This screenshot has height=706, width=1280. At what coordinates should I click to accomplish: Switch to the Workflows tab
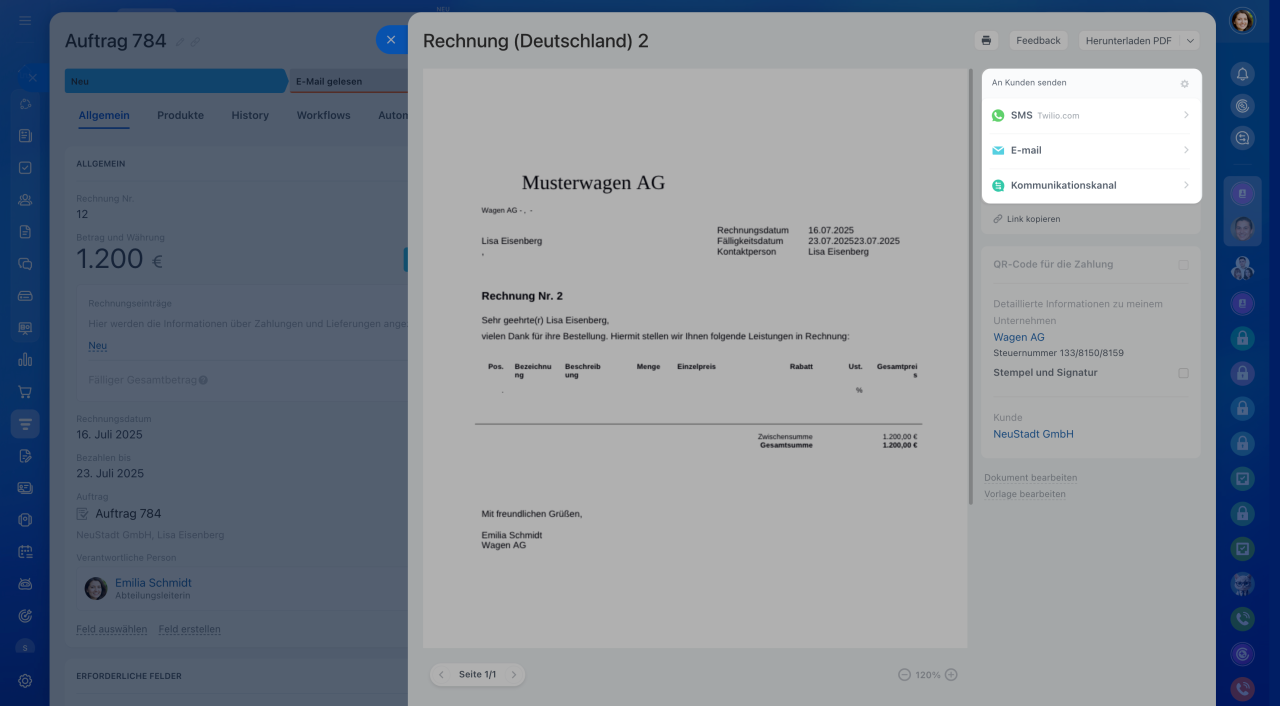pyautogui.click(x=323, y=116)
